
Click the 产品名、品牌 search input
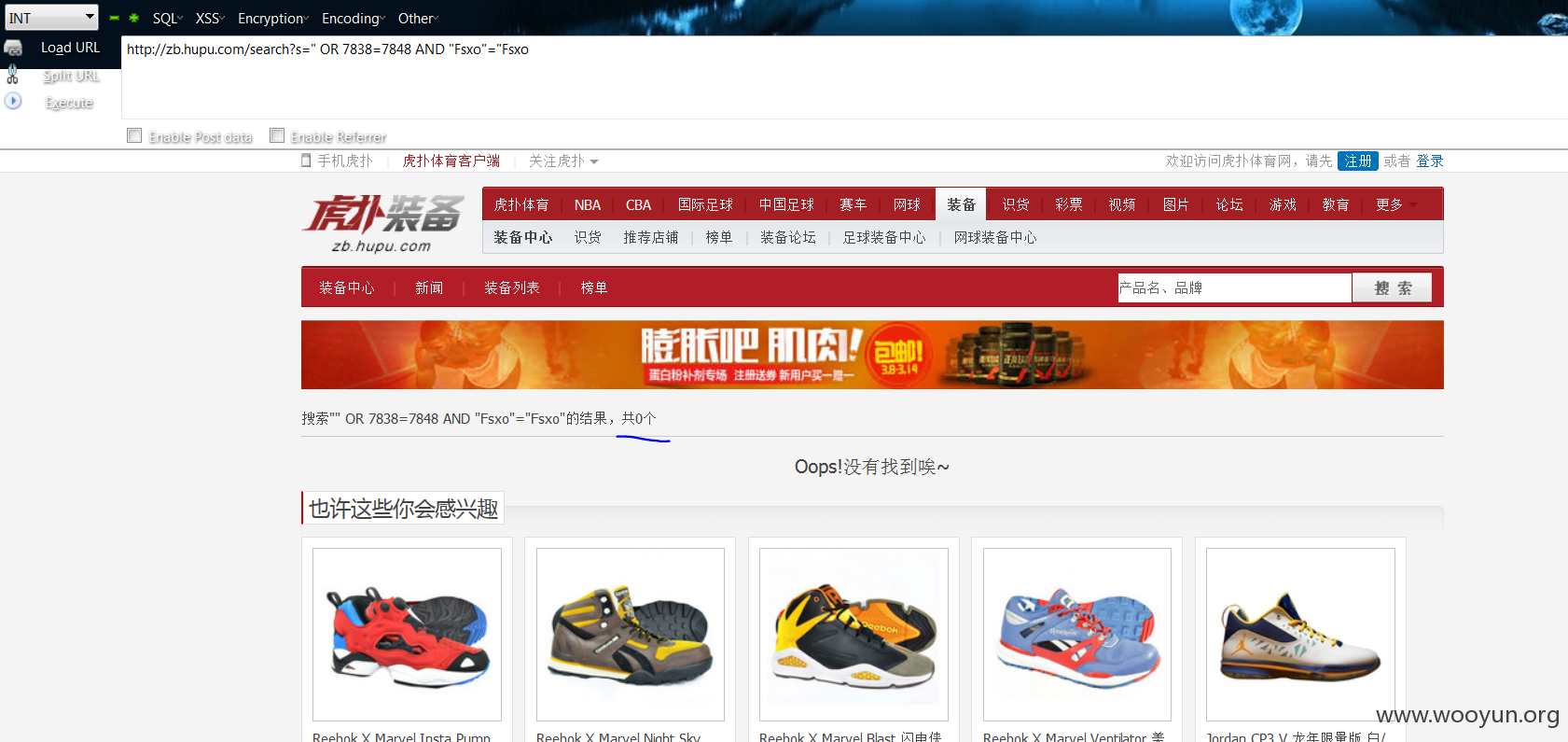[1235, 287]
